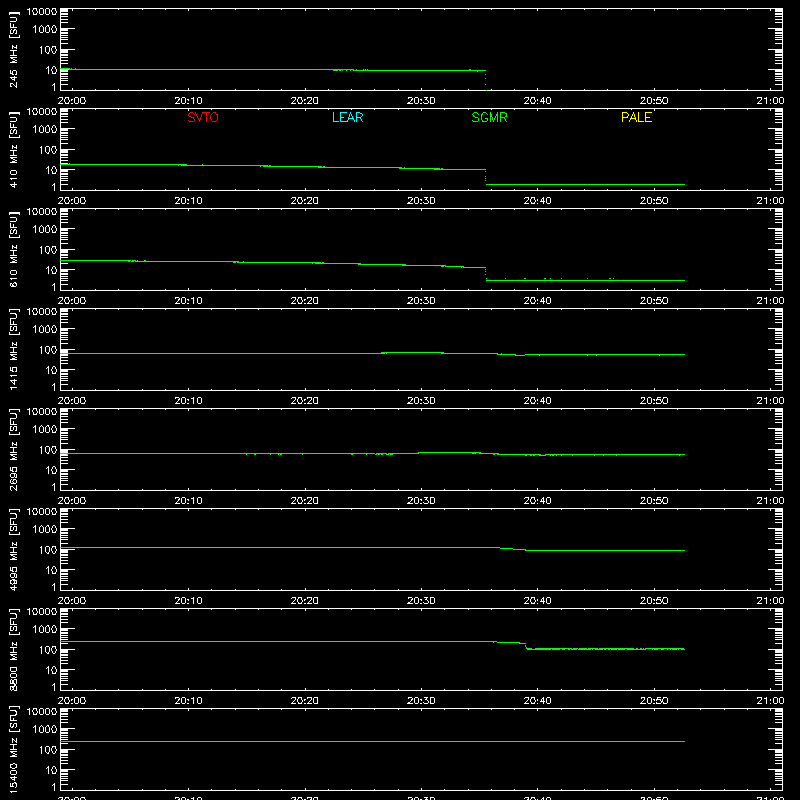
Task: Click the green SGMR station label
Action: point(489,117)
